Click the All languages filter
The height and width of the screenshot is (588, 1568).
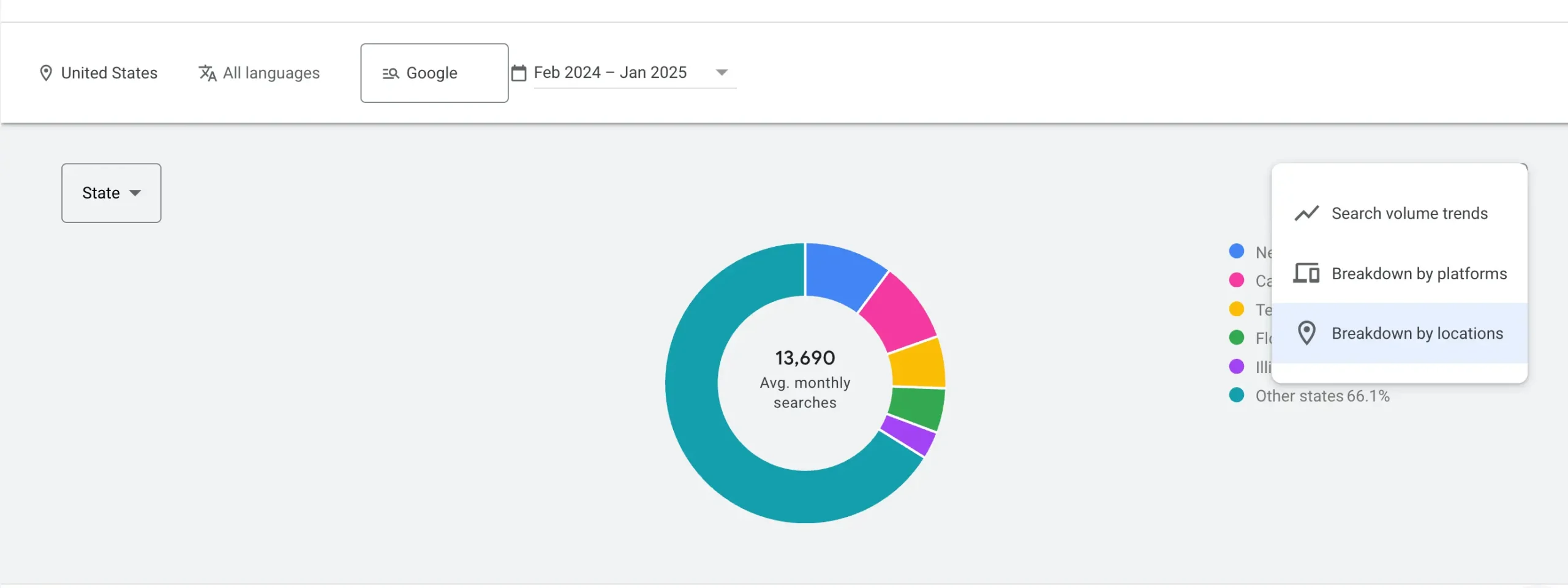tap(271, 73)
